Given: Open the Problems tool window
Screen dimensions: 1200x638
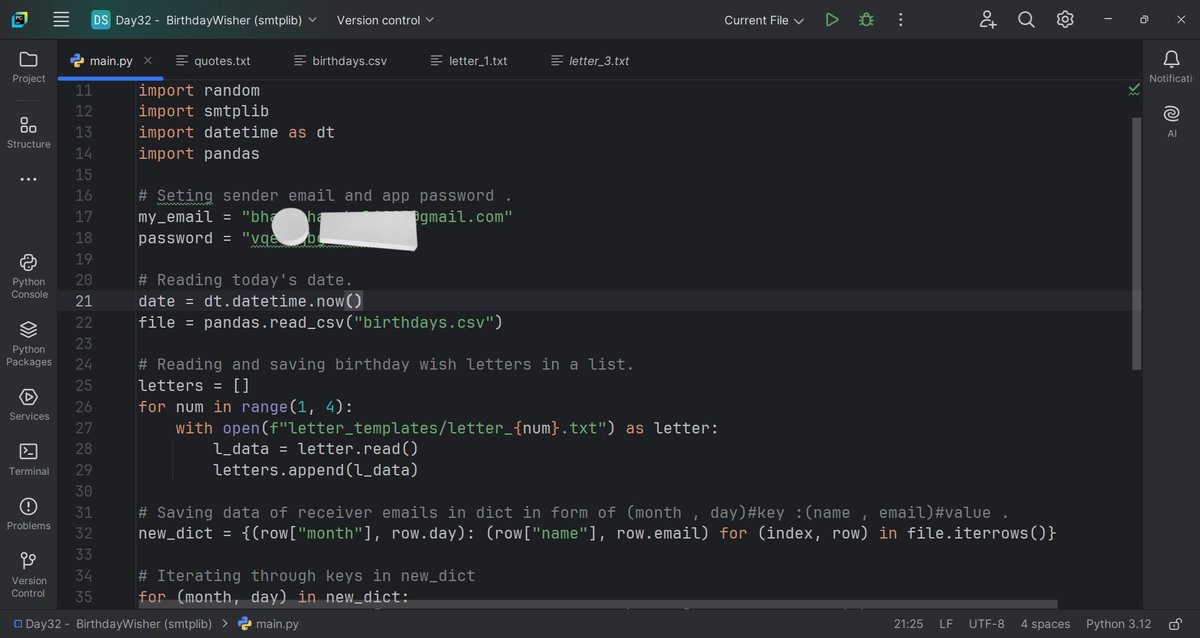Looking at the screenshot, I should 28,513.
